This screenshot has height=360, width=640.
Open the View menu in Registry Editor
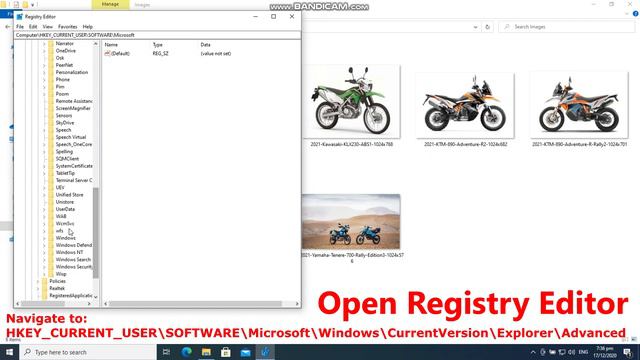pos(47,27)
